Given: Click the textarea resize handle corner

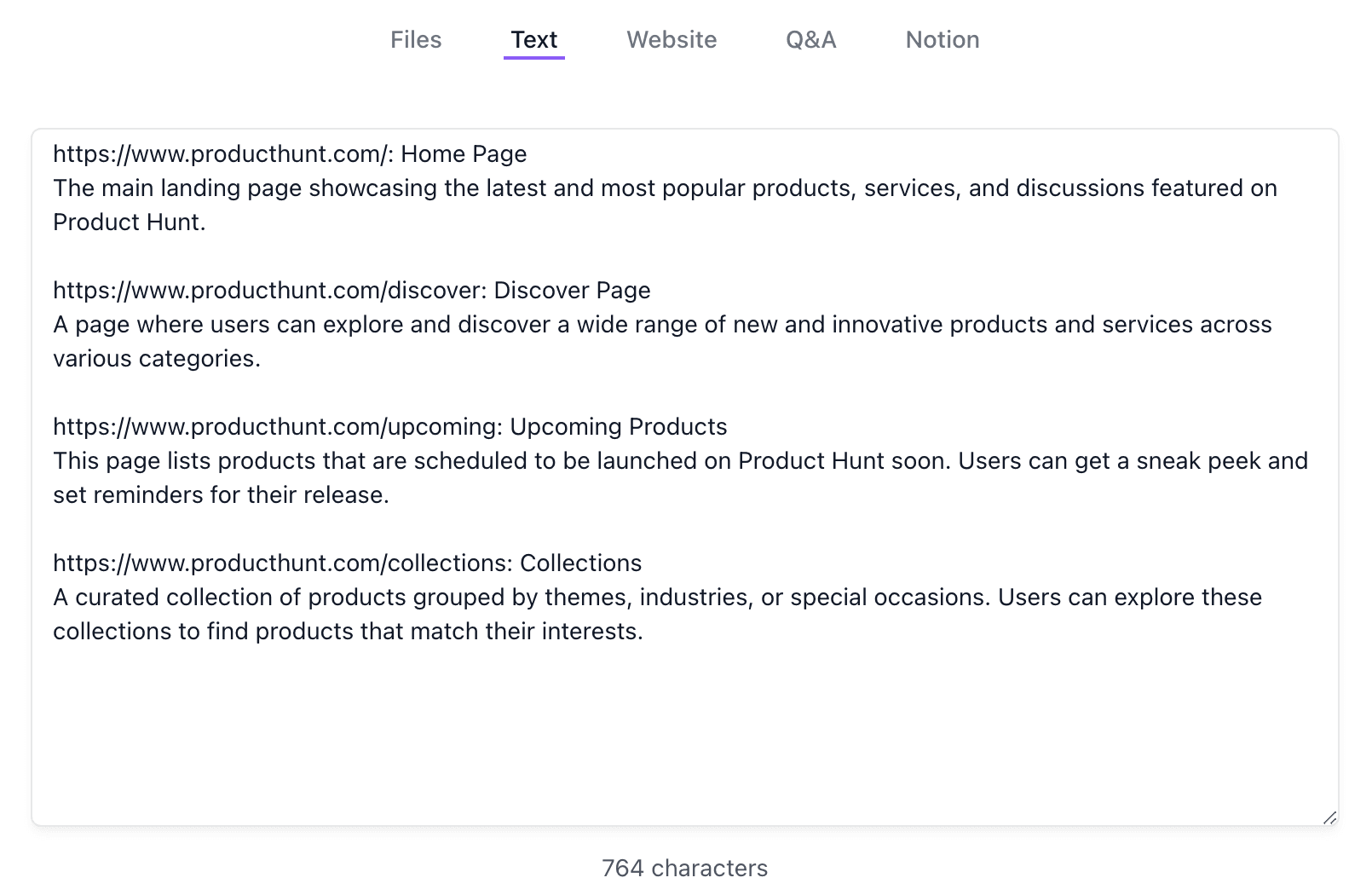Looking at the screenshot, I should click(x=1329, y=817).
